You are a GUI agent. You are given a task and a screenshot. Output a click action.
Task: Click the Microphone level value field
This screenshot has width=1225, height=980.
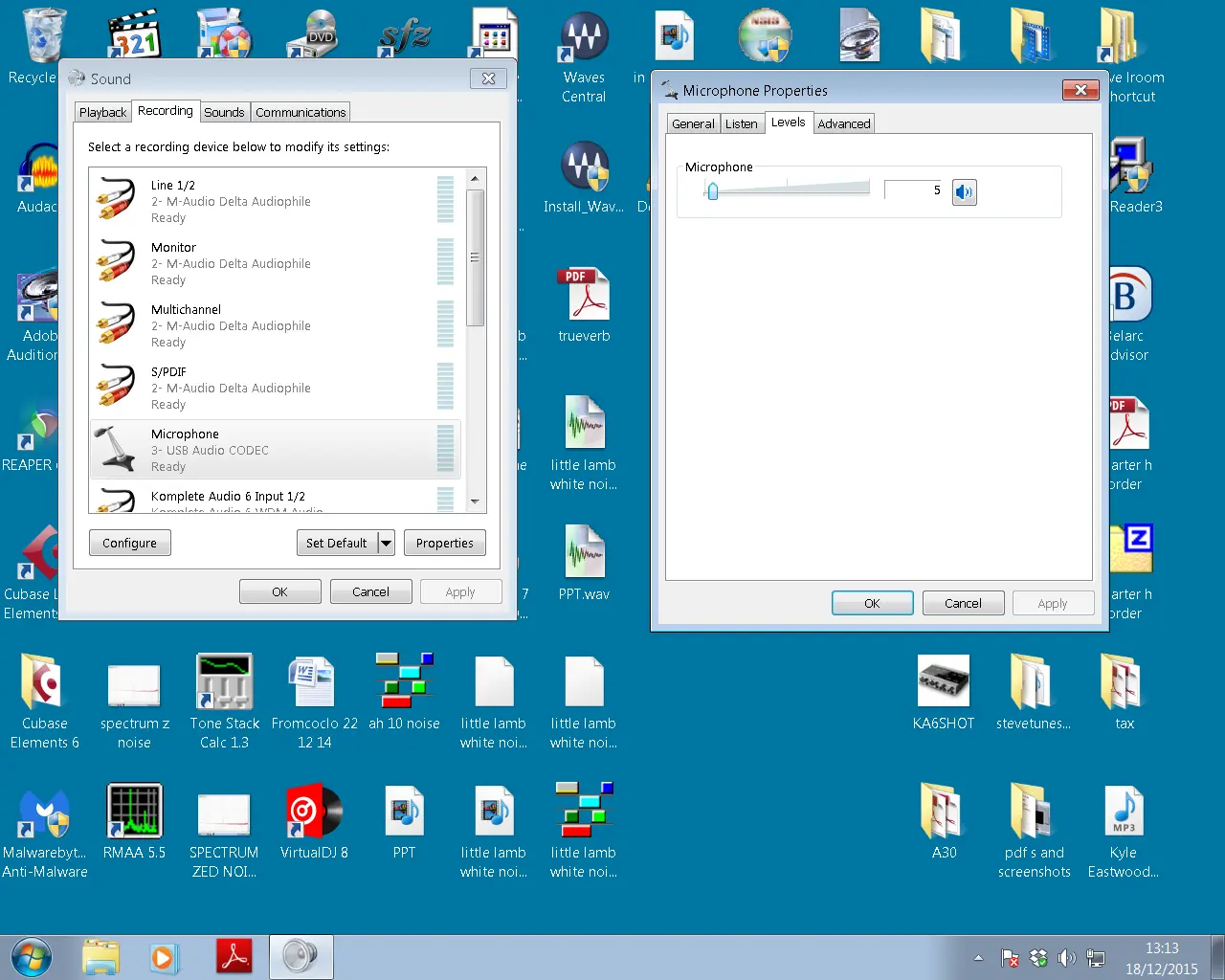pos(914,190)
